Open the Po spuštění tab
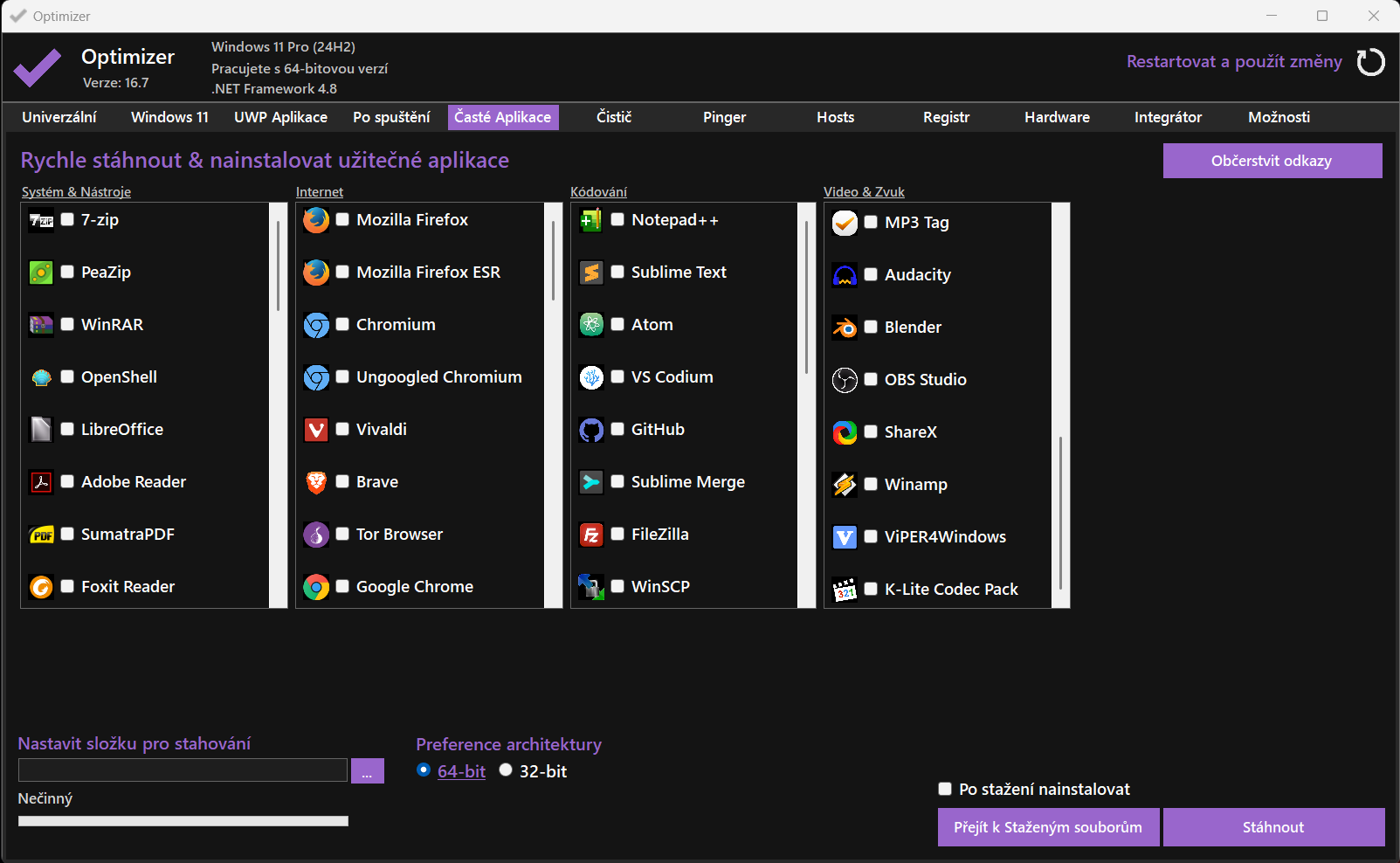The width and height of the screenshot is (1400, 863). point(391,117)
